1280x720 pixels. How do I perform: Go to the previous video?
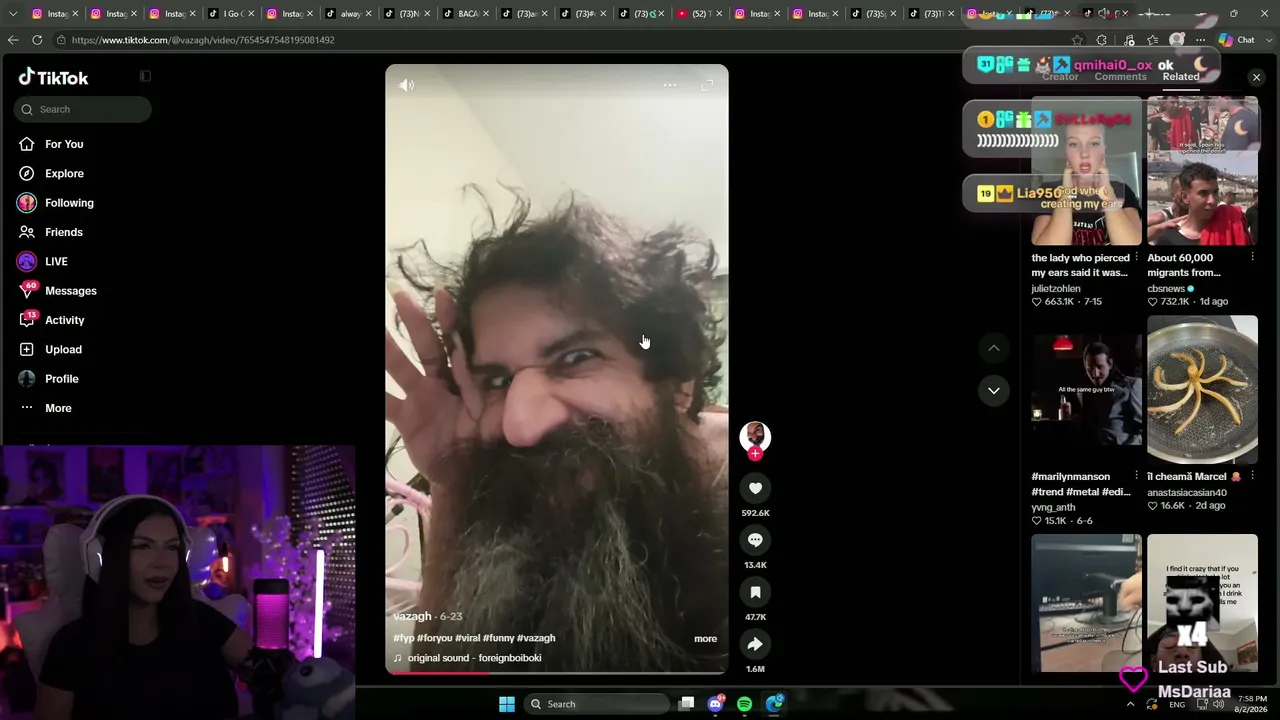[x=994, y=348]
